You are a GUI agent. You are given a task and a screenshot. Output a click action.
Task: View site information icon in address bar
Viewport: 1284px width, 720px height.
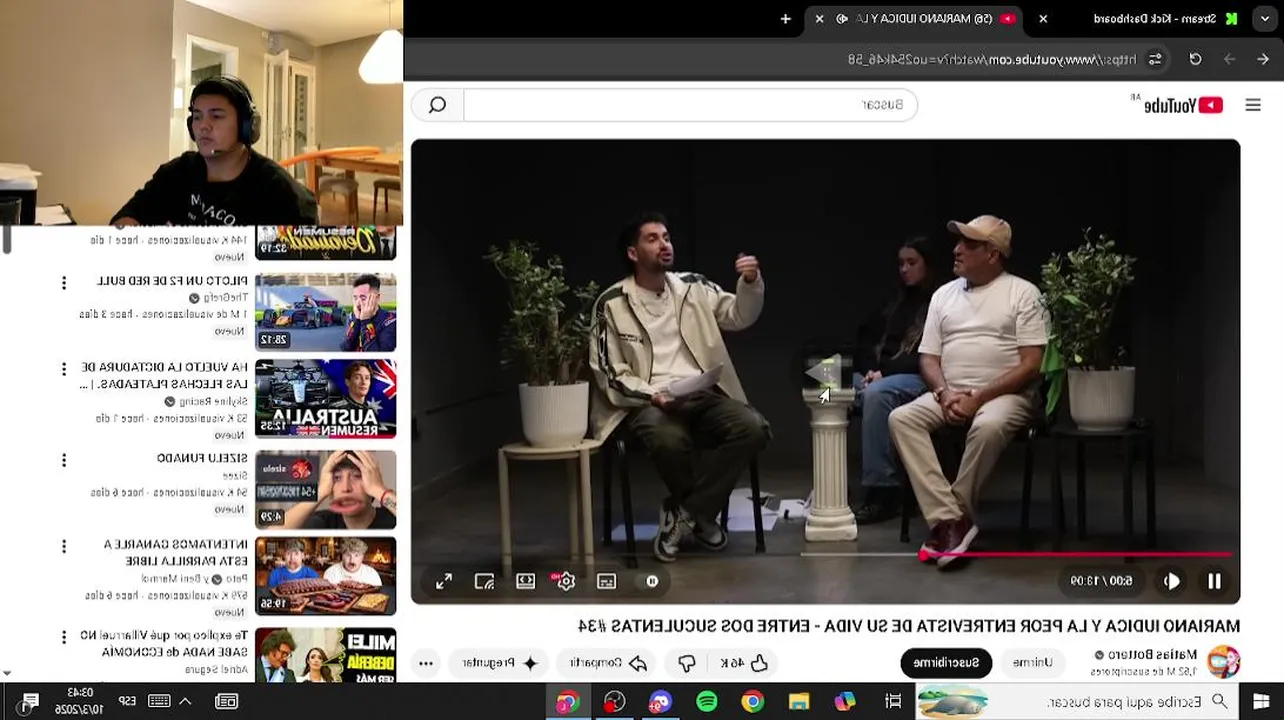tap(1155, 59)
